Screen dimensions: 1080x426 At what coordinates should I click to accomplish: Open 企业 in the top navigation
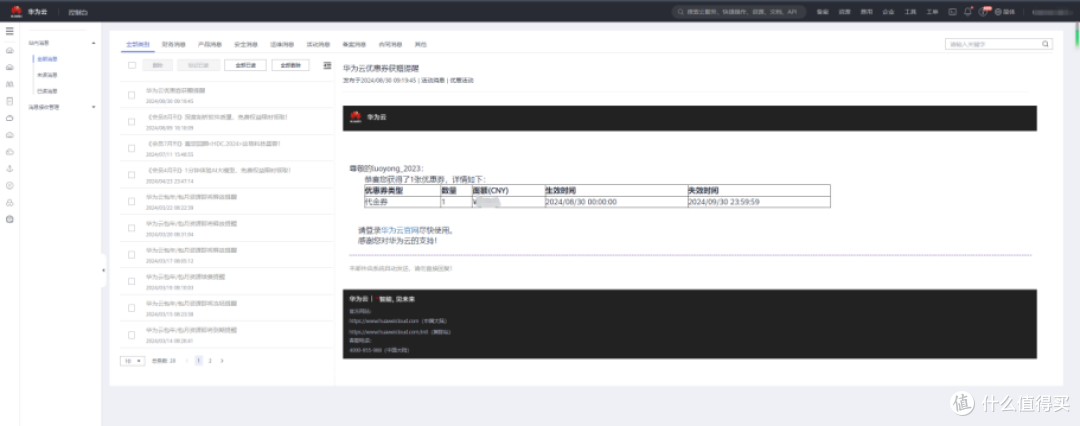pyautogui.click(x=889, y=12)
